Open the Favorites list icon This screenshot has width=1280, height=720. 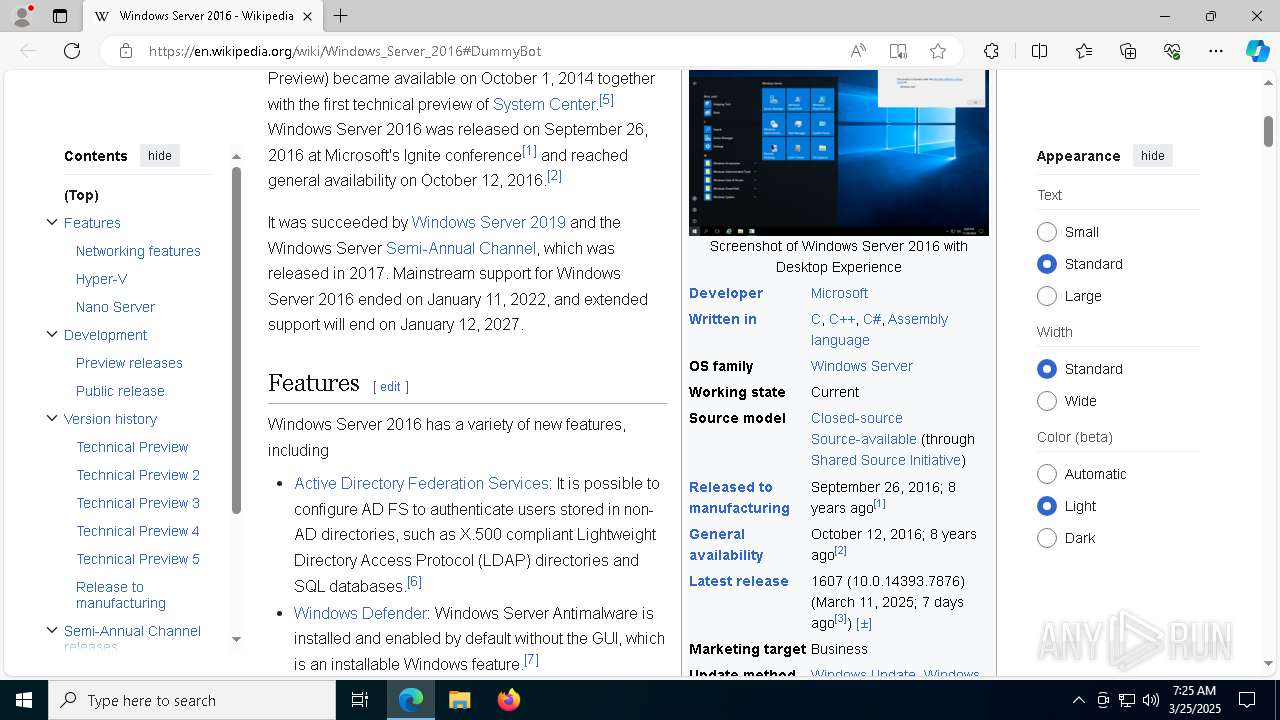coord(1084,51)
